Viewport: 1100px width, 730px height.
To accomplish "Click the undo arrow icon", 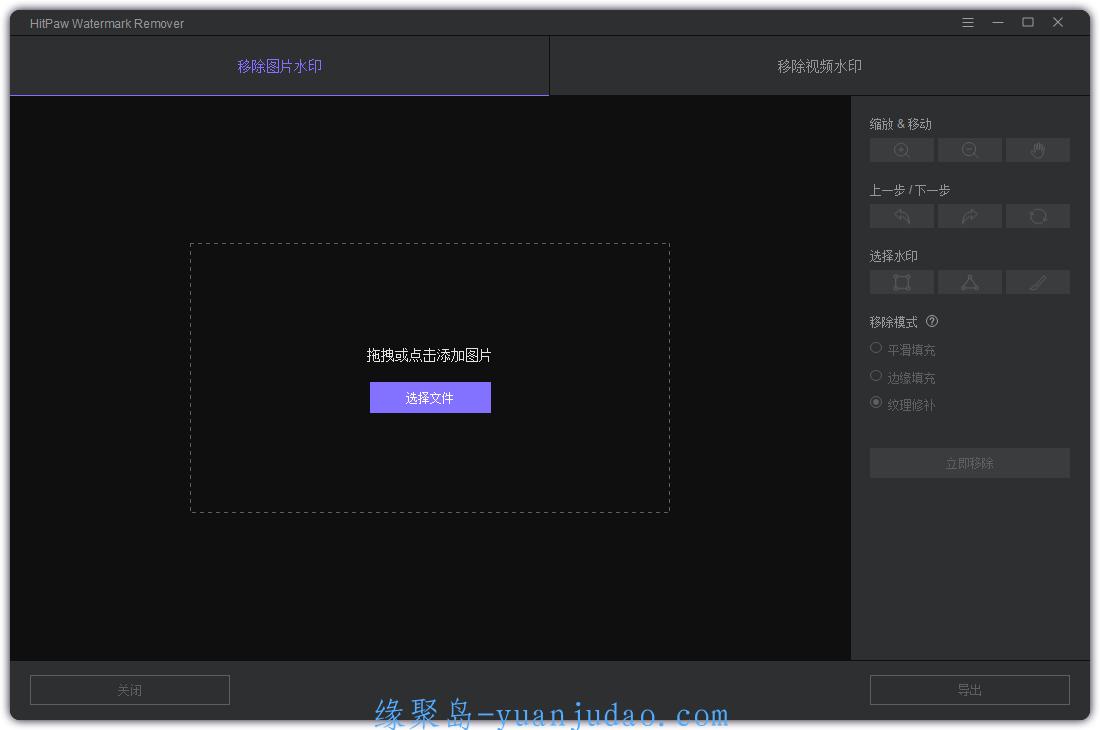I will pos(901,216).
